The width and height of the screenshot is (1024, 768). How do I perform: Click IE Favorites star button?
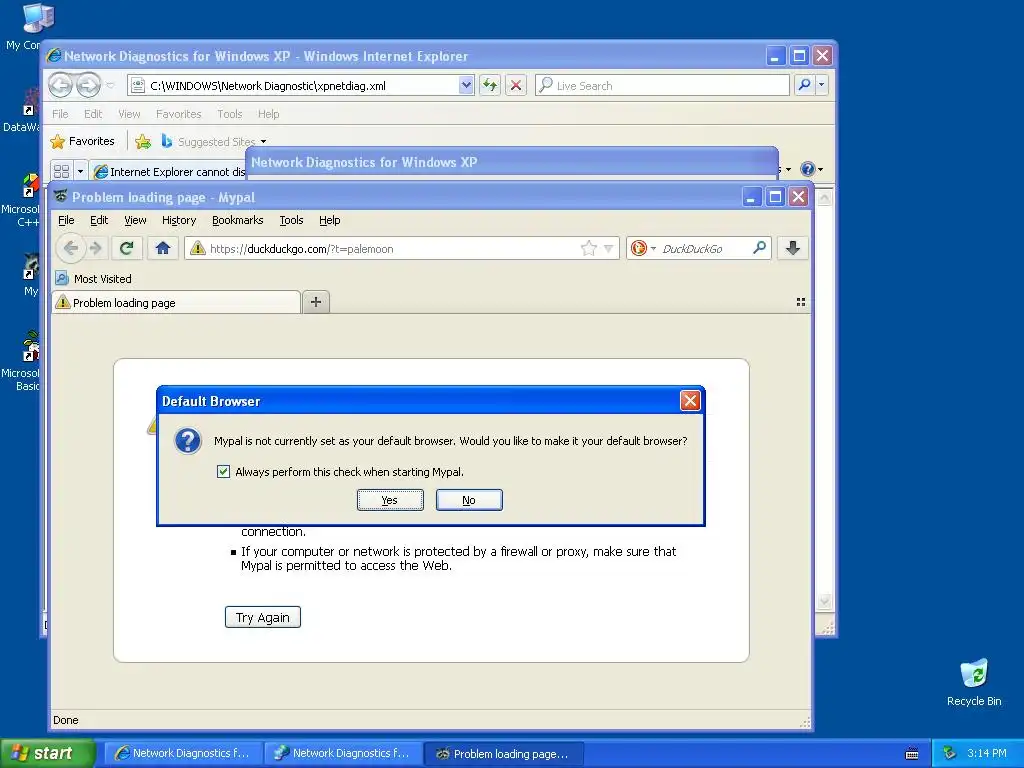(83, 141)
